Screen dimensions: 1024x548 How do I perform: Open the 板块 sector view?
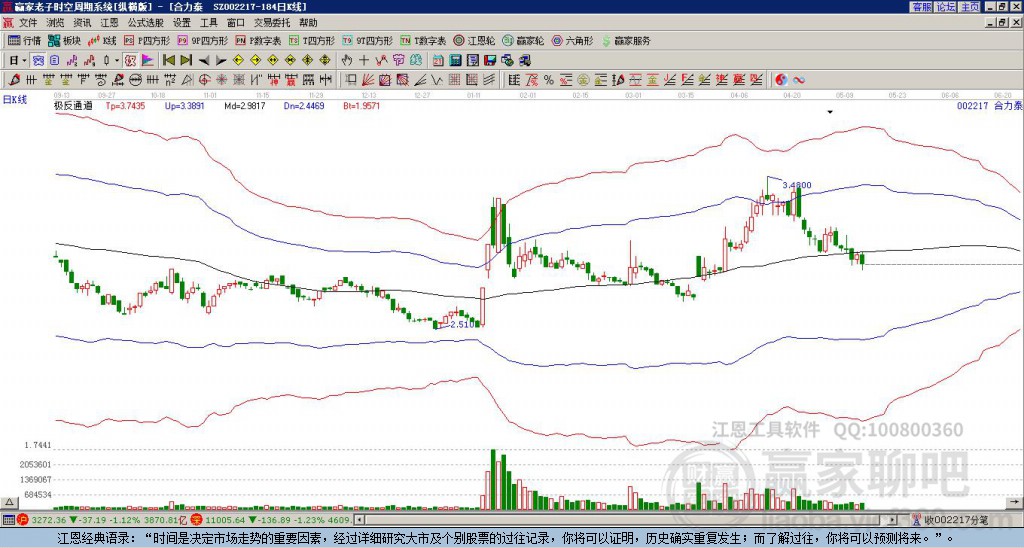[x=64, y=40]
